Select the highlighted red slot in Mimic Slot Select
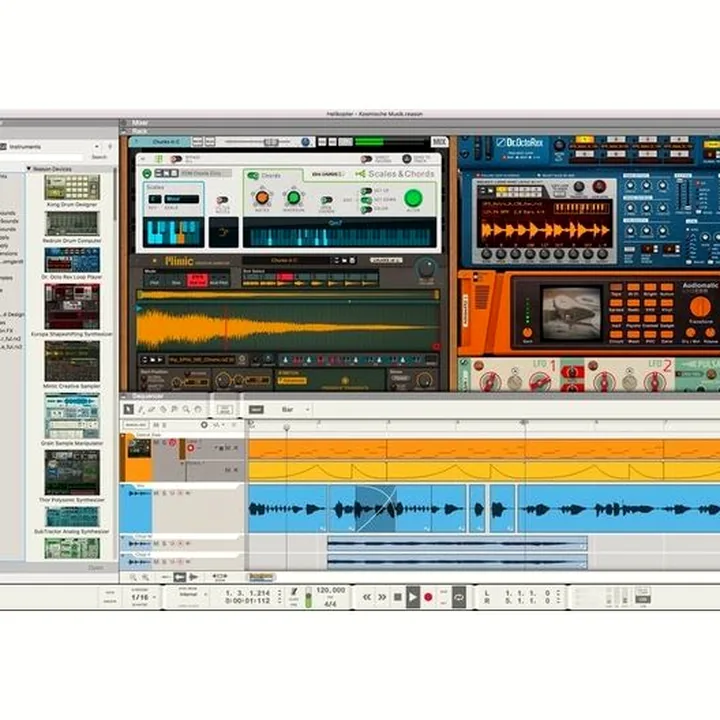The image size is (720, 720). coord(285,277)
